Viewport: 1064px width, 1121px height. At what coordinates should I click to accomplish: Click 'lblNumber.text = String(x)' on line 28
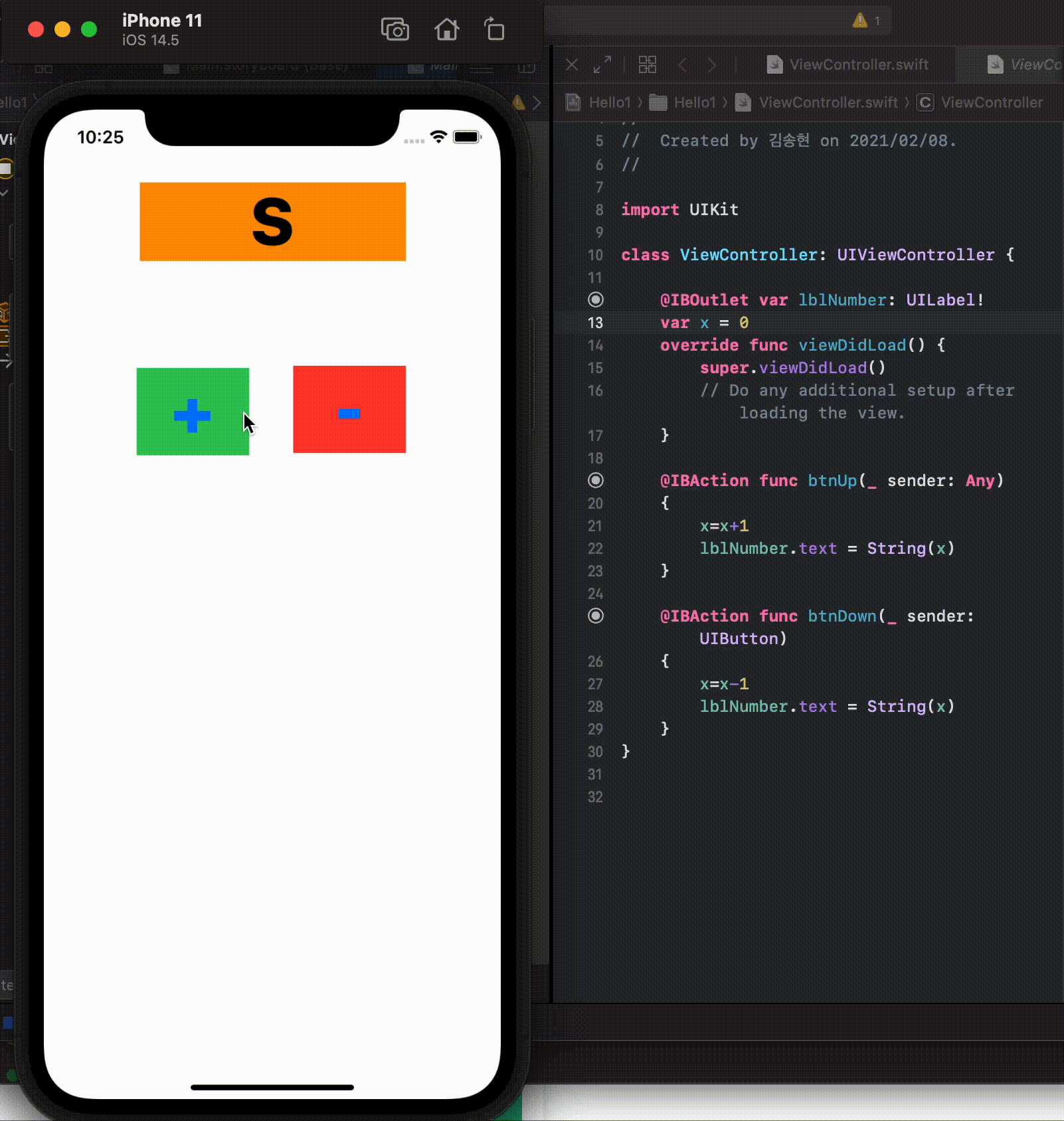coord(827,707)
